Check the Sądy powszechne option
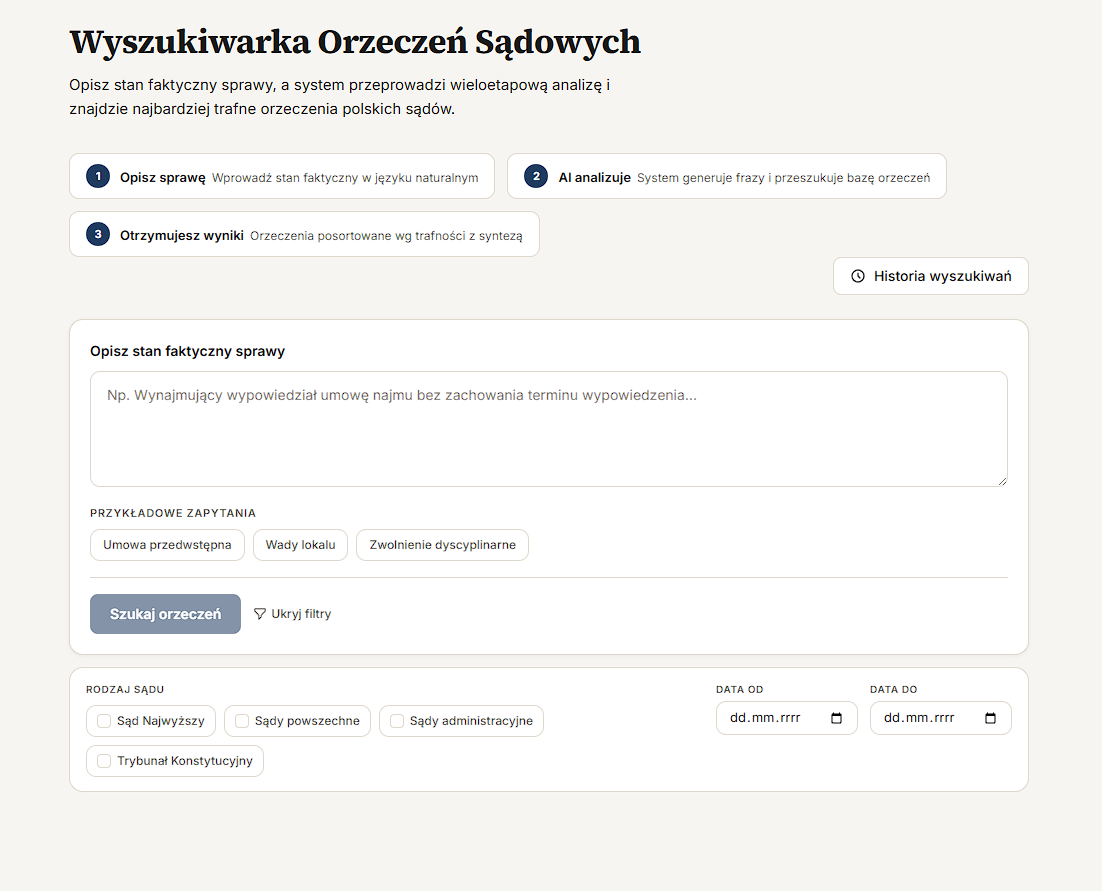Viewport: 1102px width, 891px height. [241, 720]
